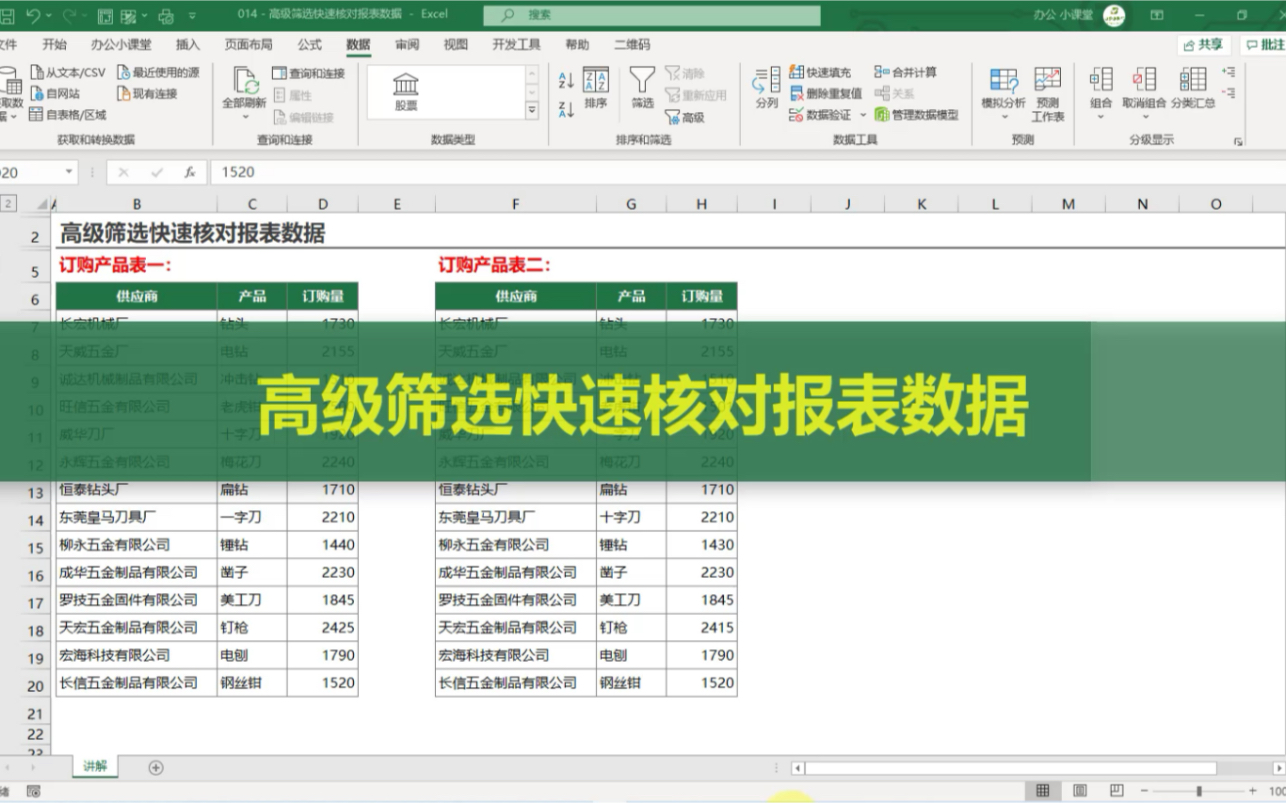Screen dimensions: 1286x803
Task: Click the 批注 comments button
Action: 1264,45
